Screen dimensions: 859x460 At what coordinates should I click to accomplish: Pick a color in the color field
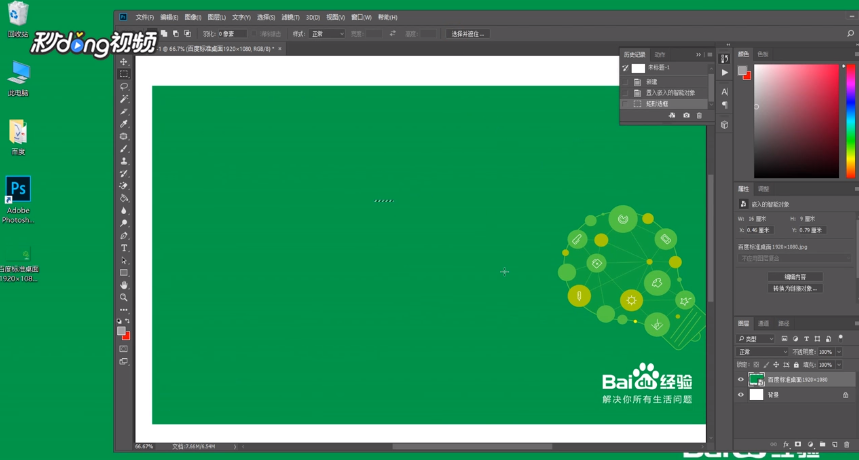796,121
